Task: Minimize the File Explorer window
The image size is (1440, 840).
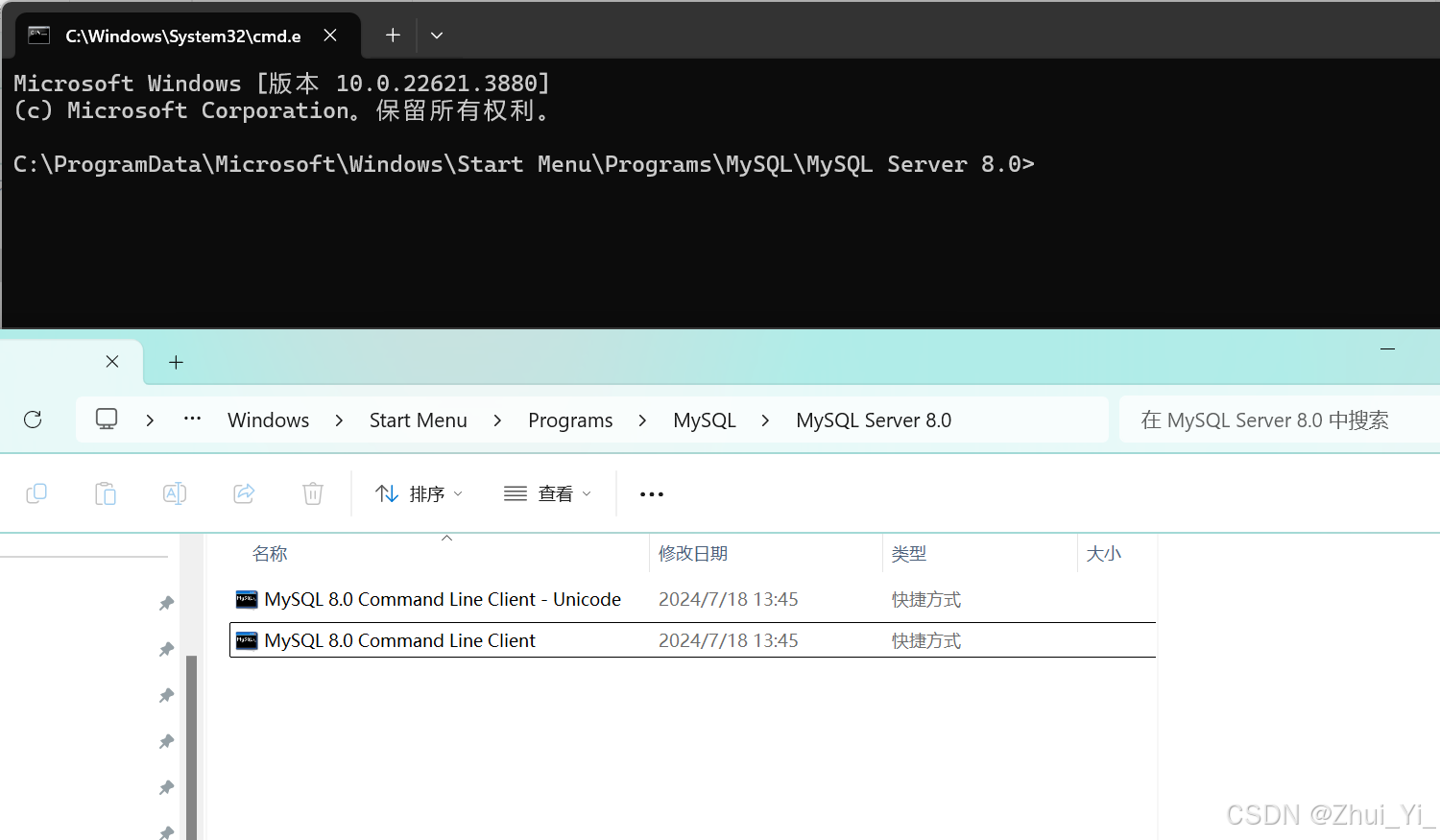Action: coord(1387,348)
